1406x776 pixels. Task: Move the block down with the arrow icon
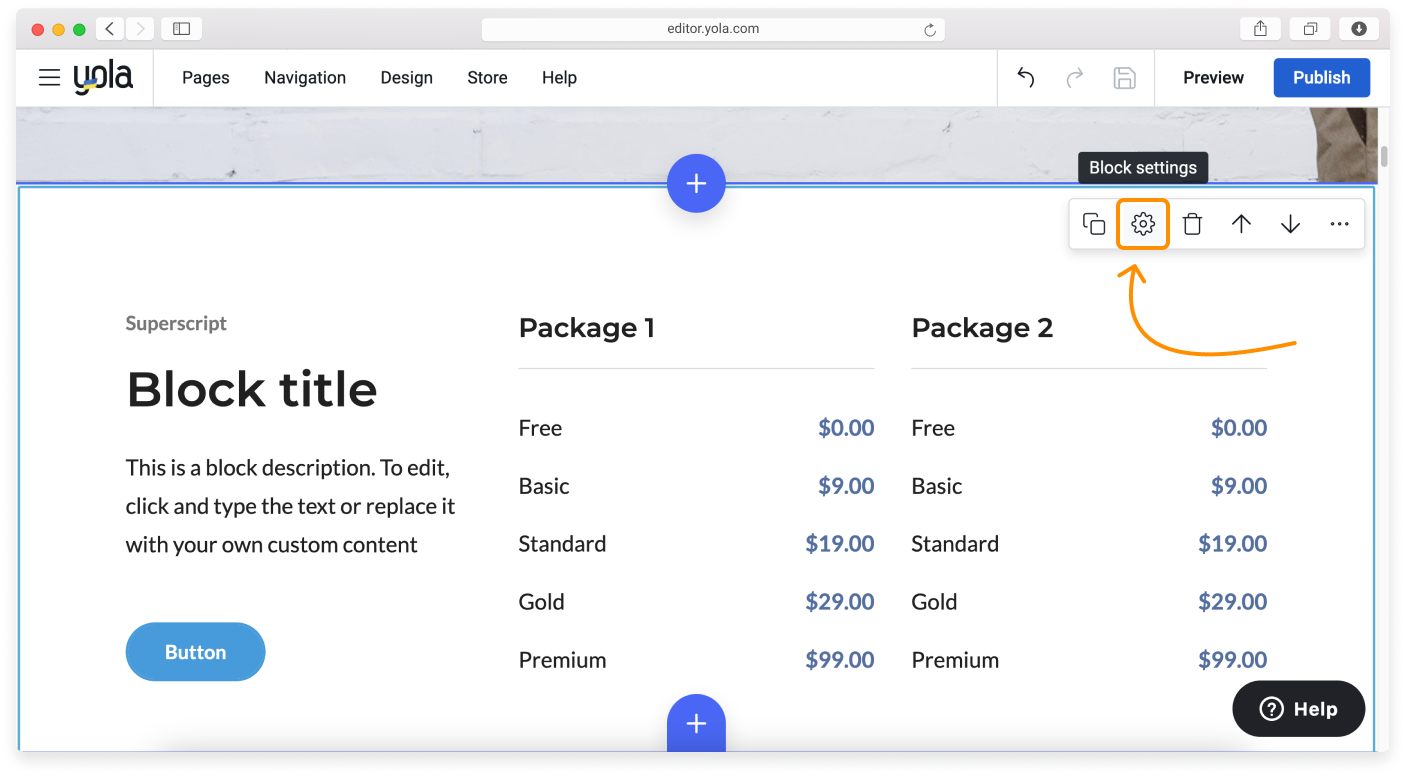point(1290,223)
